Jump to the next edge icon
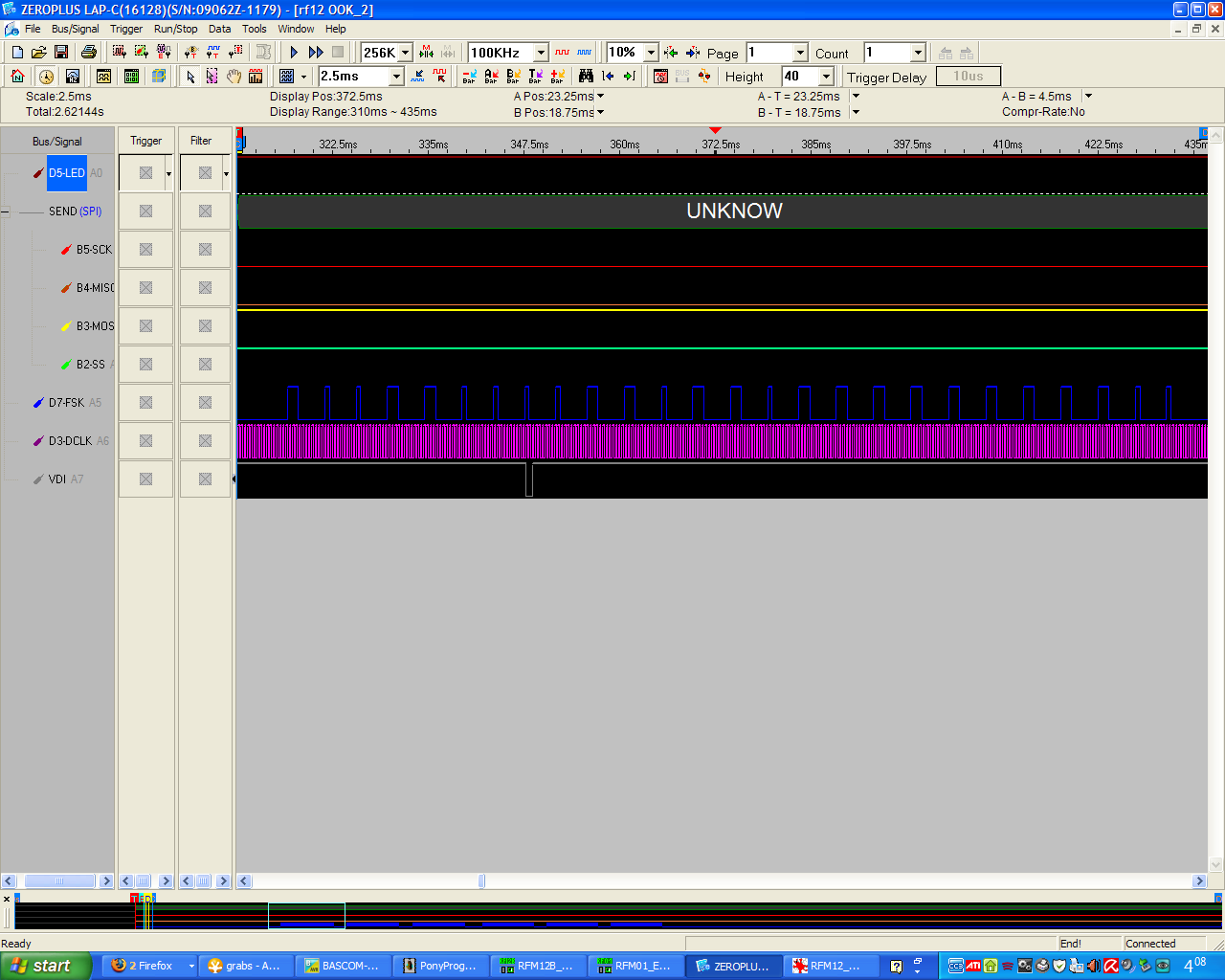This screenshot has width=1225, height=980. coord(630,77)
